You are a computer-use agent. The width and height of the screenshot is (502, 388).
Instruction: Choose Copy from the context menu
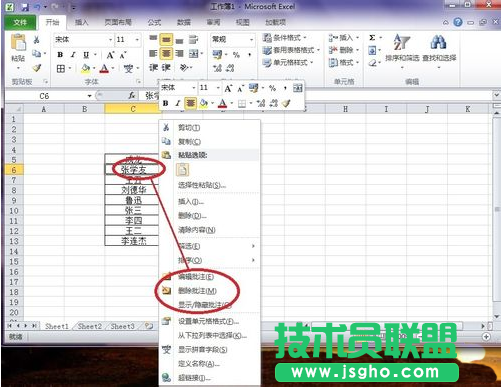click(x=209, y=142)
